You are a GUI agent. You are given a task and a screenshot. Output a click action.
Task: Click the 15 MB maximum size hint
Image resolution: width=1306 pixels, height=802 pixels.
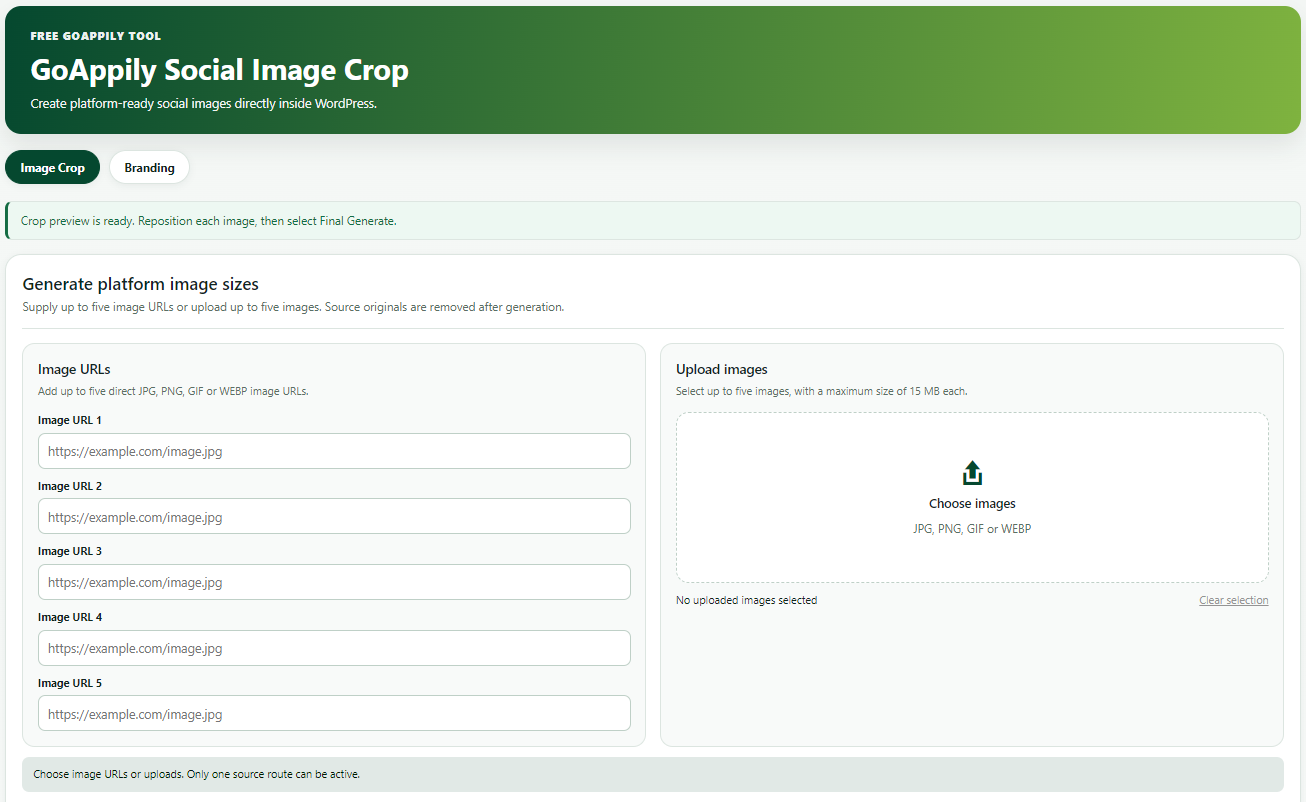click(x=822, y=391)
